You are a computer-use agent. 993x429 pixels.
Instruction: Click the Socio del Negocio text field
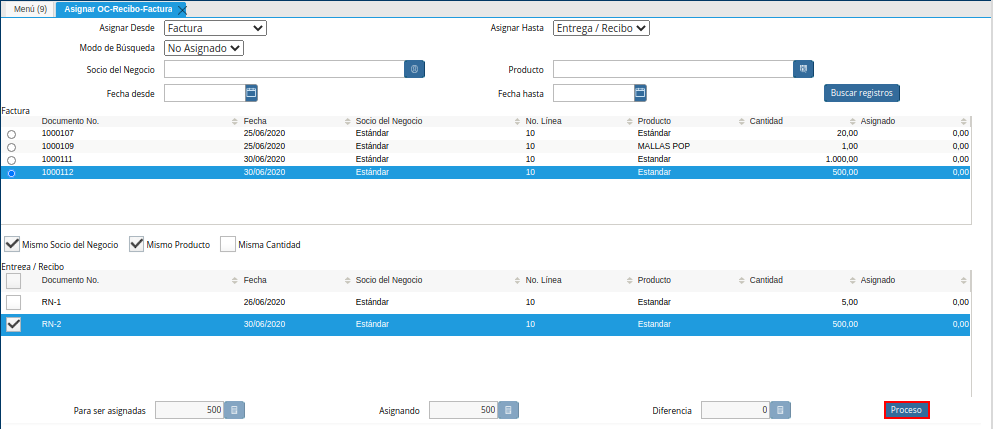[283, 69]
